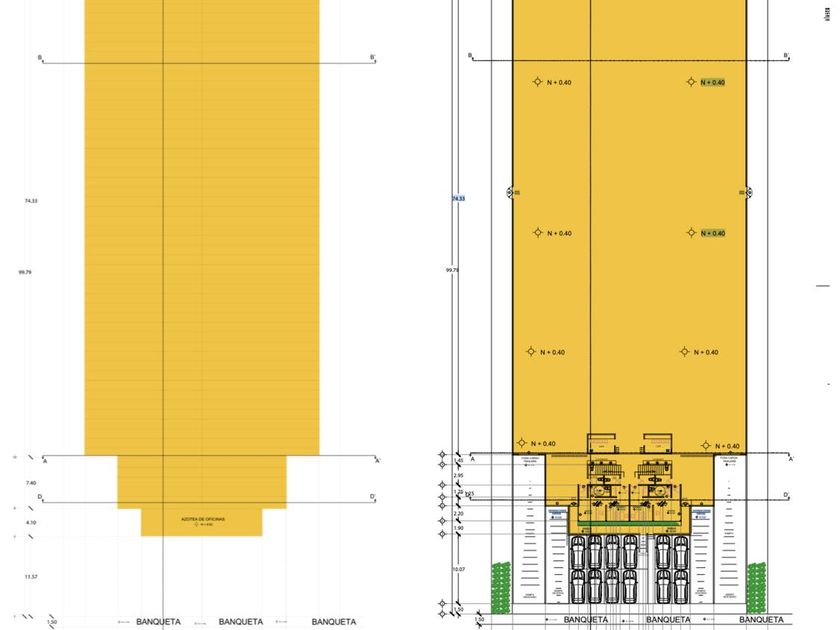Image resolution: width=840 pixels, height=630 pixels.
Task: Click the circular marker on the building's right wall
Action: 749,192
